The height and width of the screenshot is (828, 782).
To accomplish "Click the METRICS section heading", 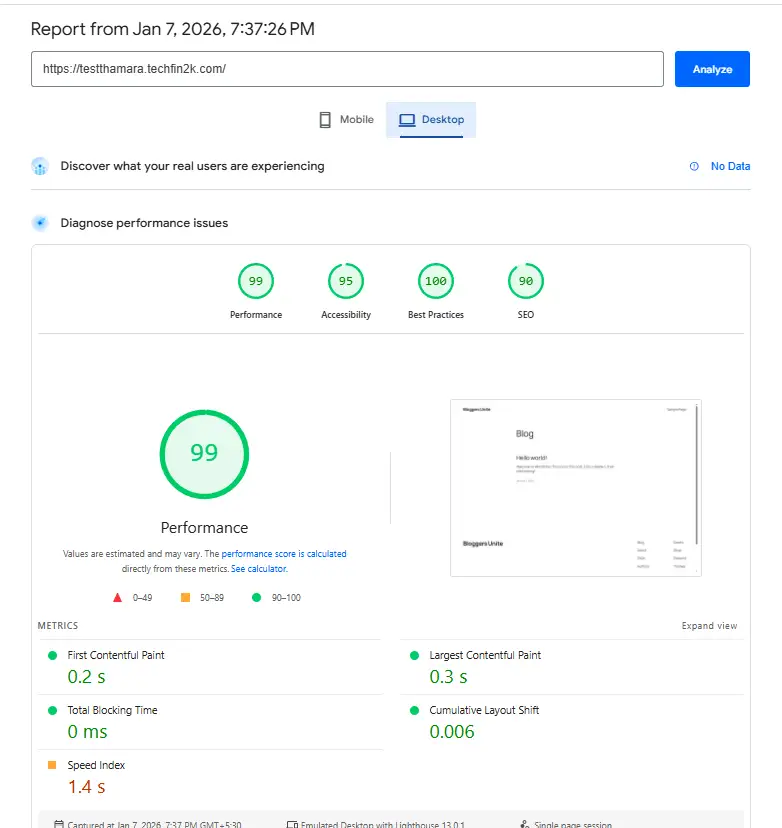I will [x=58, y=626].
